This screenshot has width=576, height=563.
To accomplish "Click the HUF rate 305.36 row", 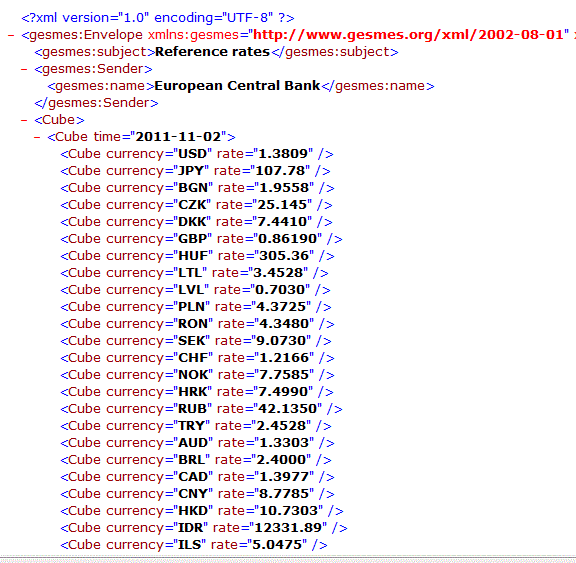I will (197, 256).
